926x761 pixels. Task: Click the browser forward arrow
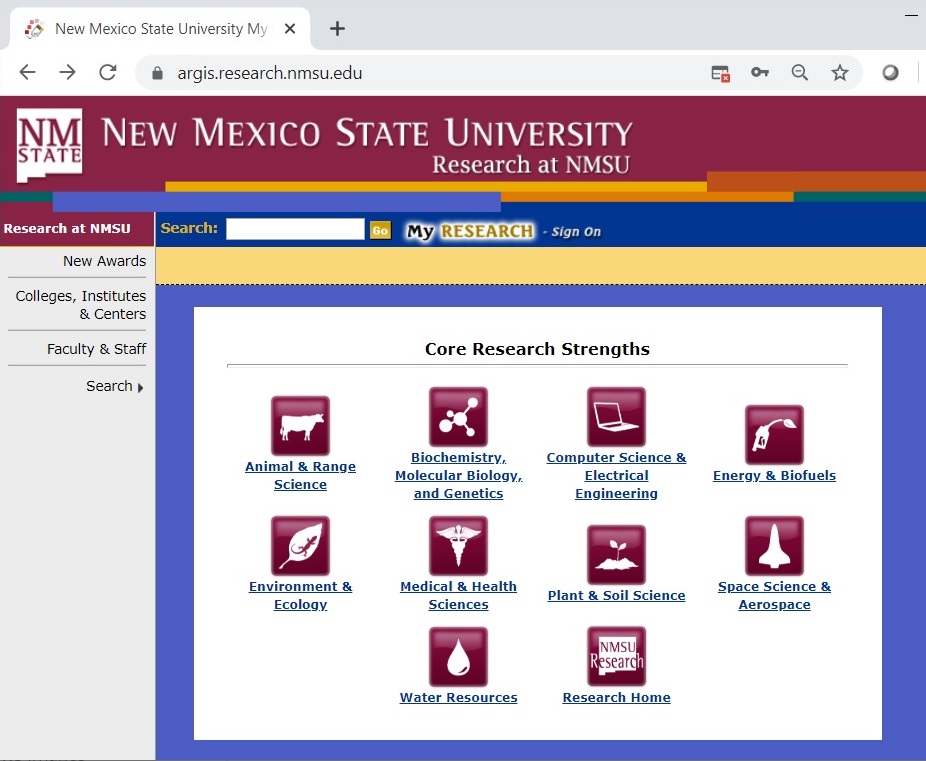click(67, 73)
